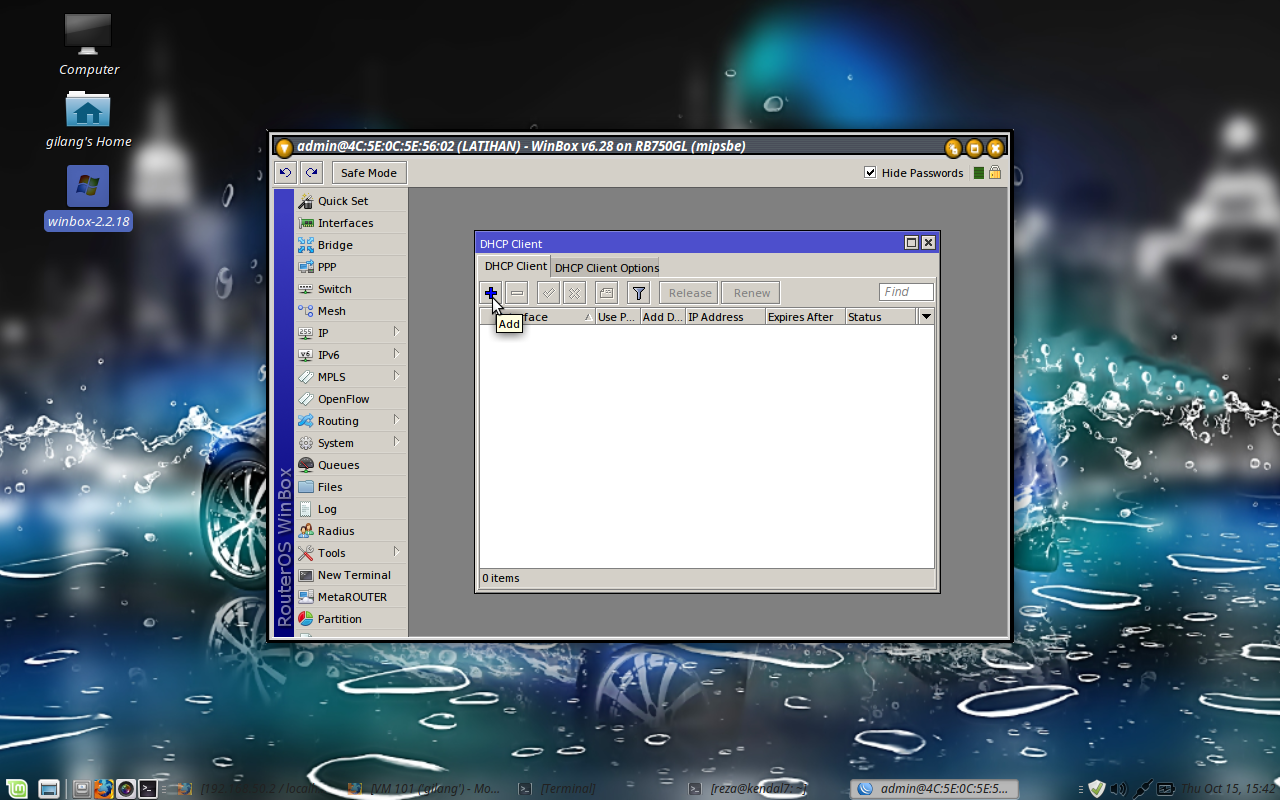Expand the IPv6 submenu
This screenshot has height=800, width=1280.
click(x=351, y=355)
